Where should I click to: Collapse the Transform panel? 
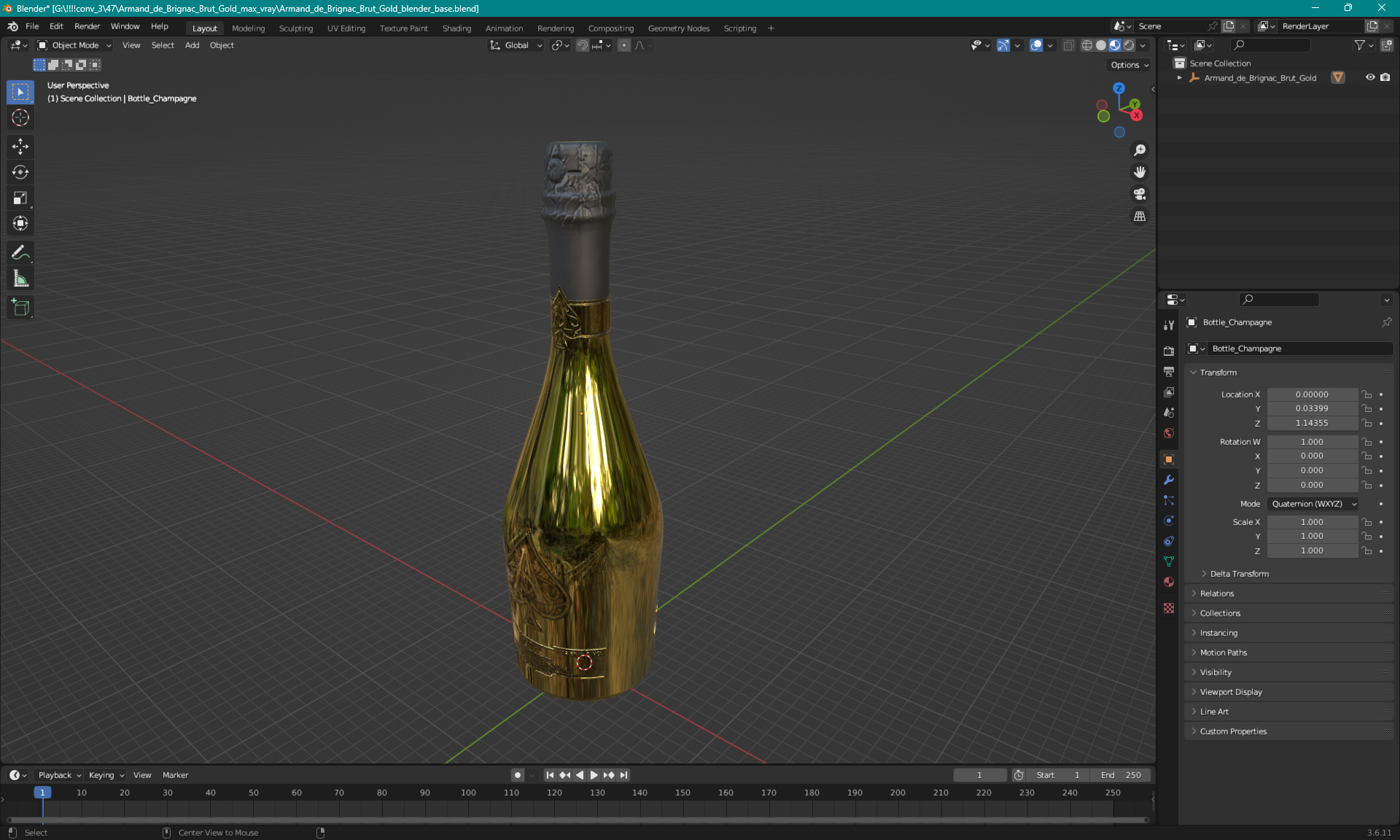click(1218, 373)
